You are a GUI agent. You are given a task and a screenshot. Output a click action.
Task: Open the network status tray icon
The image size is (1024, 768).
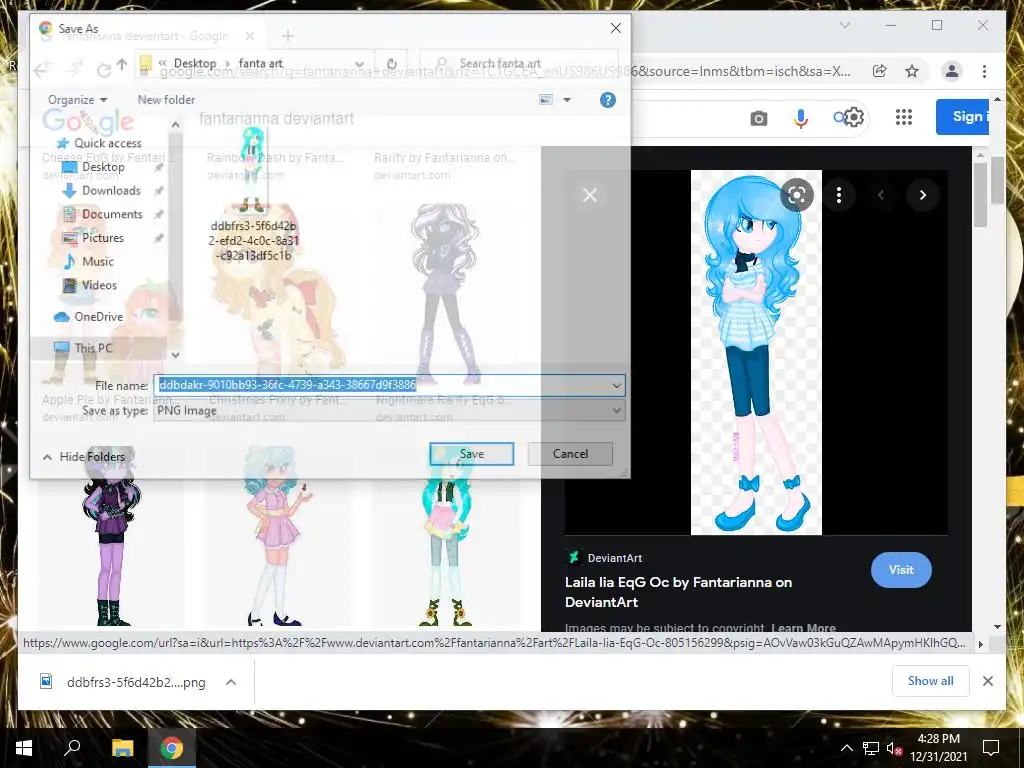pos(871,748)
